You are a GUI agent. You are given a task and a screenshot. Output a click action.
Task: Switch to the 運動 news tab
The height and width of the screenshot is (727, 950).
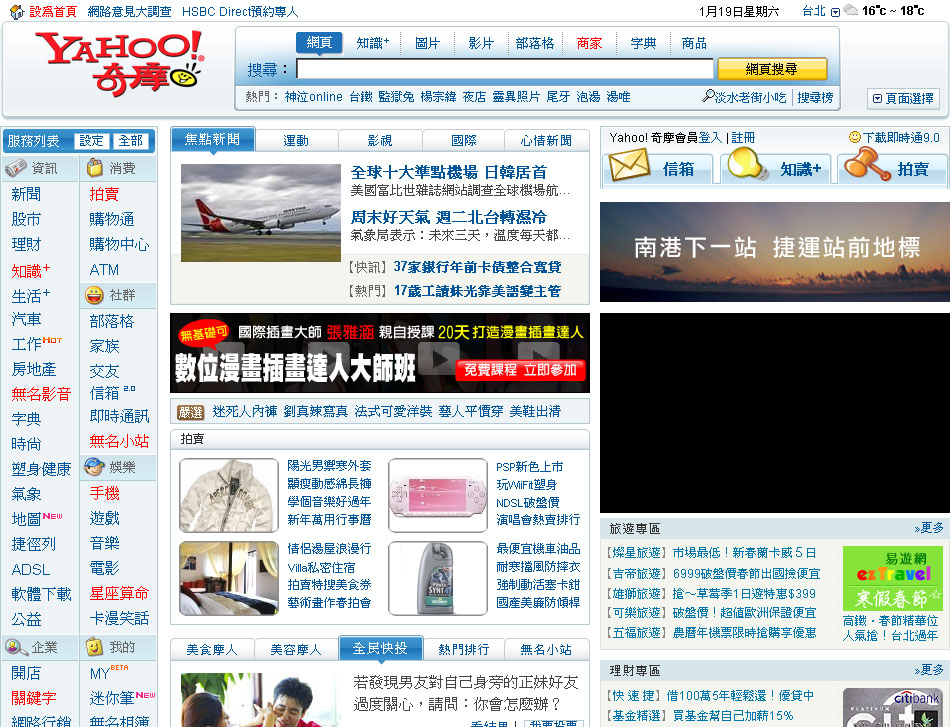click(x=296, y=140)
